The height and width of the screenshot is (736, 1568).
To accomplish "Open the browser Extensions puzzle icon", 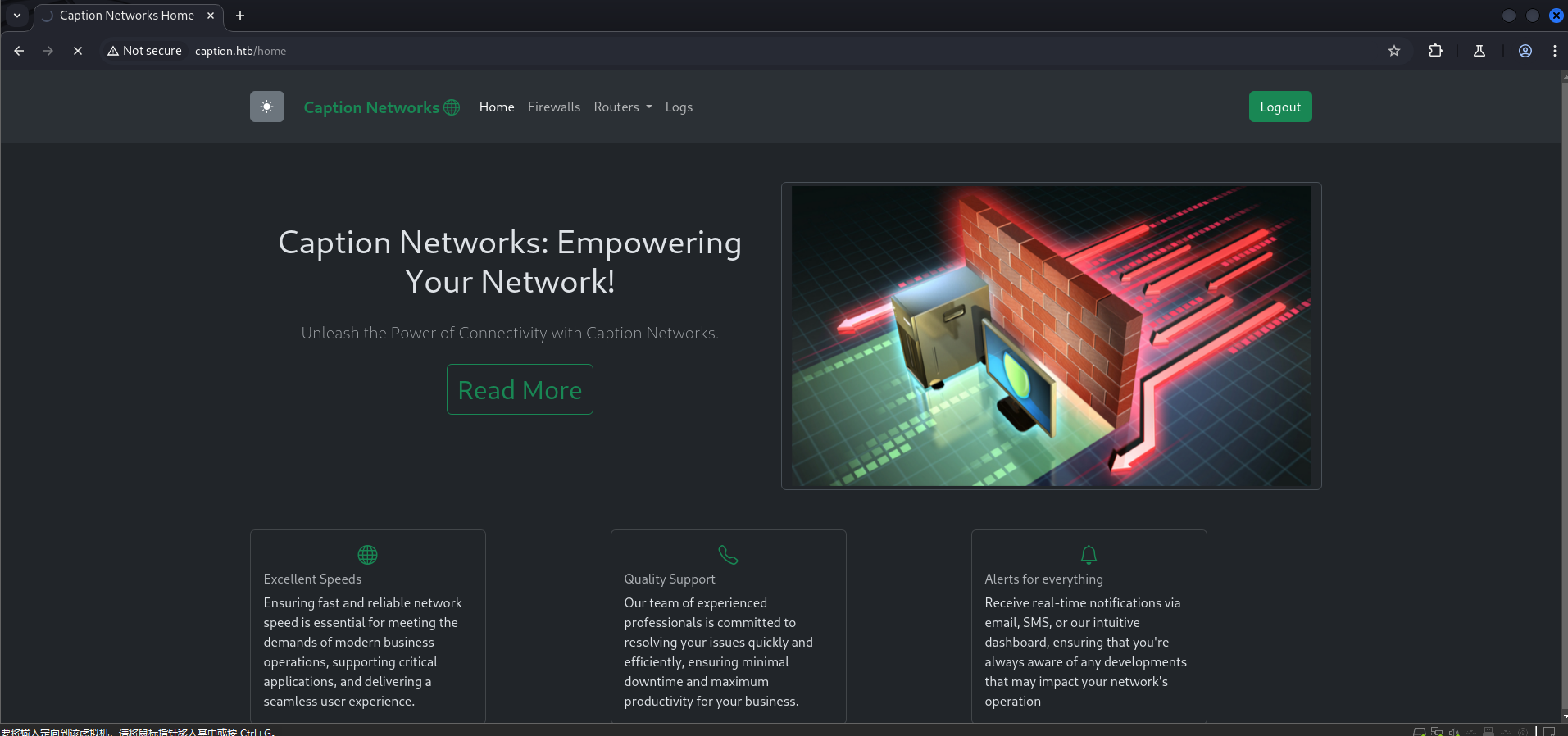I will pos(1435,51).
